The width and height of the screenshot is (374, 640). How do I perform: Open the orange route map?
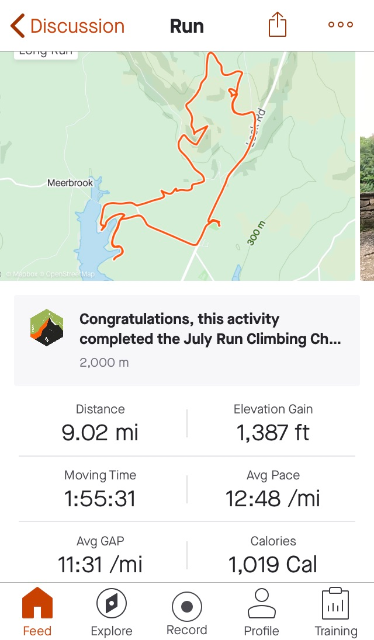[x=178, y=166]
